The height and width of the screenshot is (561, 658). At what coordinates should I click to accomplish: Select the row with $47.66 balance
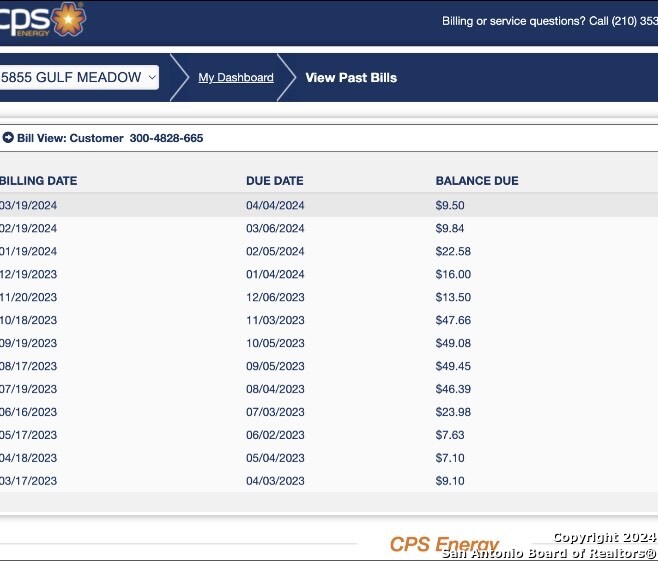click(x=329, y=320)
